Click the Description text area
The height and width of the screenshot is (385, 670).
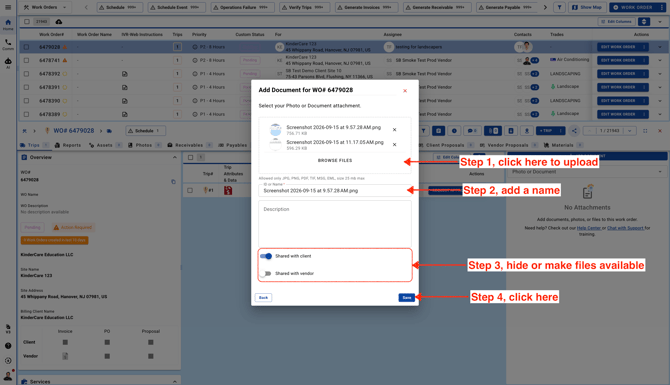335,224
